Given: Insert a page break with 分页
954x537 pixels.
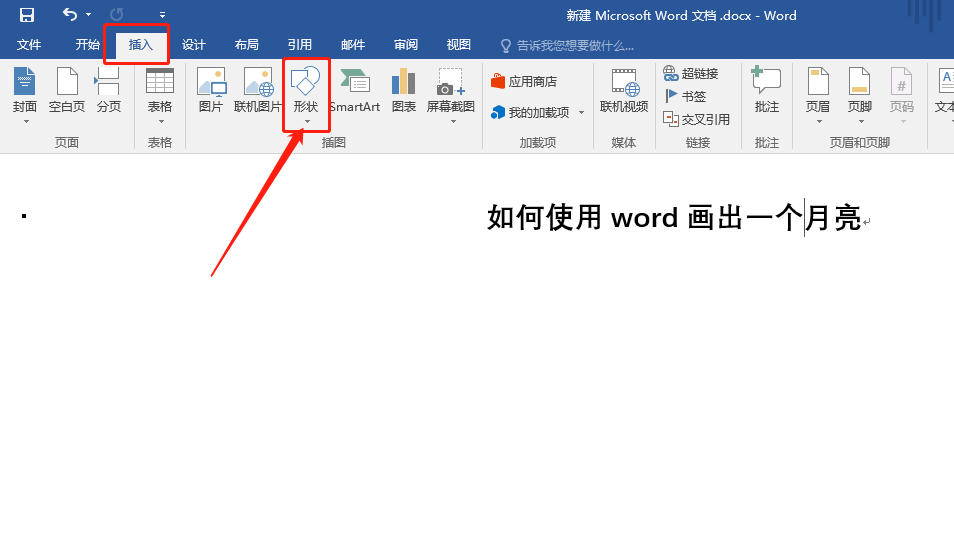Looking at the screenshot, I should point(108,90).
